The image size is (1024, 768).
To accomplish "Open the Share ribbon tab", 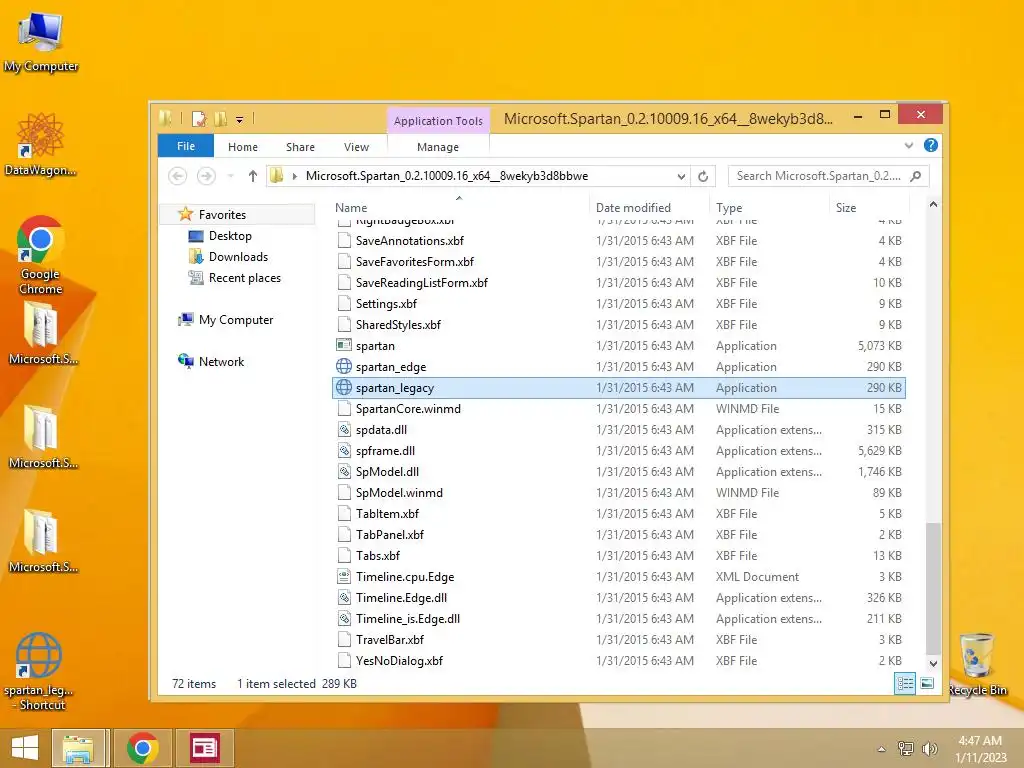I will (300, 147).
